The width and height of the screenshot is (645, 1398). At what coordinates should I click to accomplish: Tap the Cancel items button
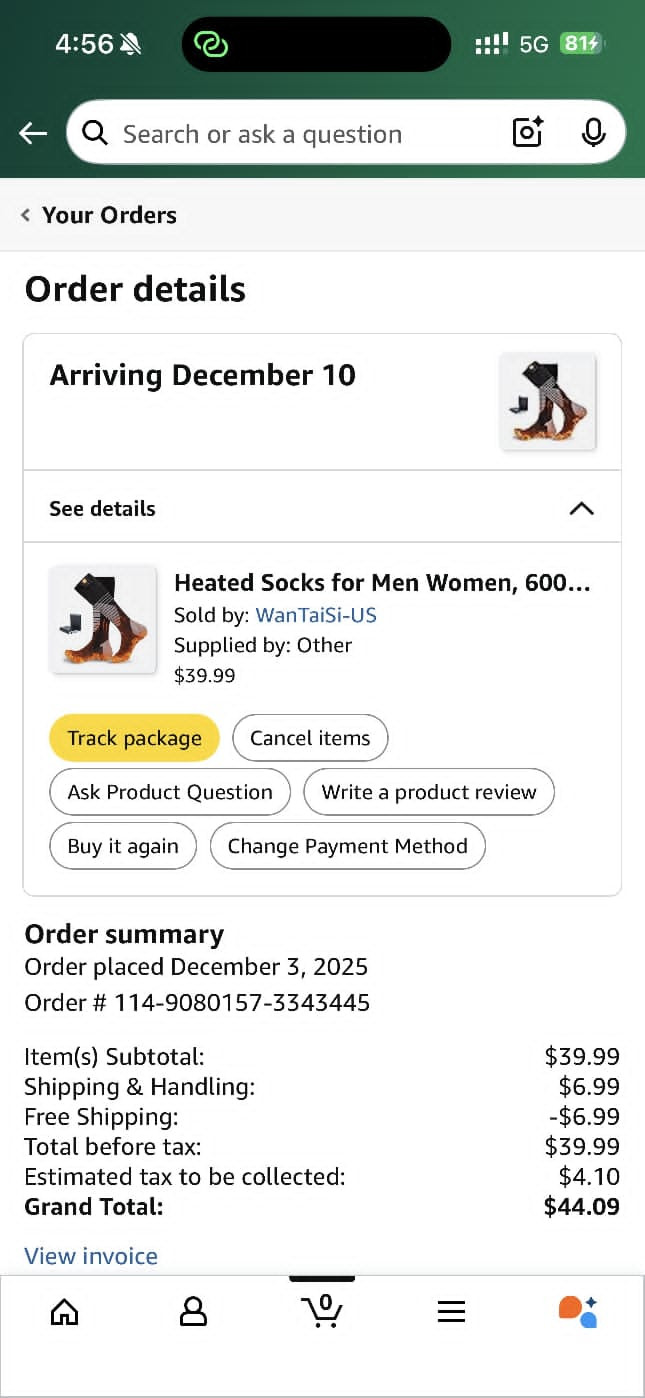(310, 739)
